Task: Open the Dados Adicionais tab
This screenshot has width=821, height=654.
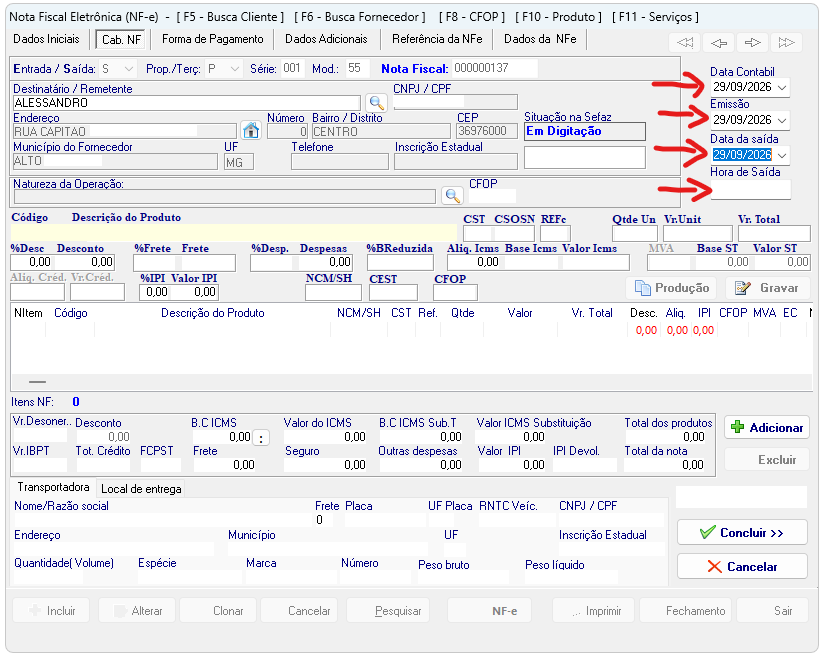Action: pos(326,39)
